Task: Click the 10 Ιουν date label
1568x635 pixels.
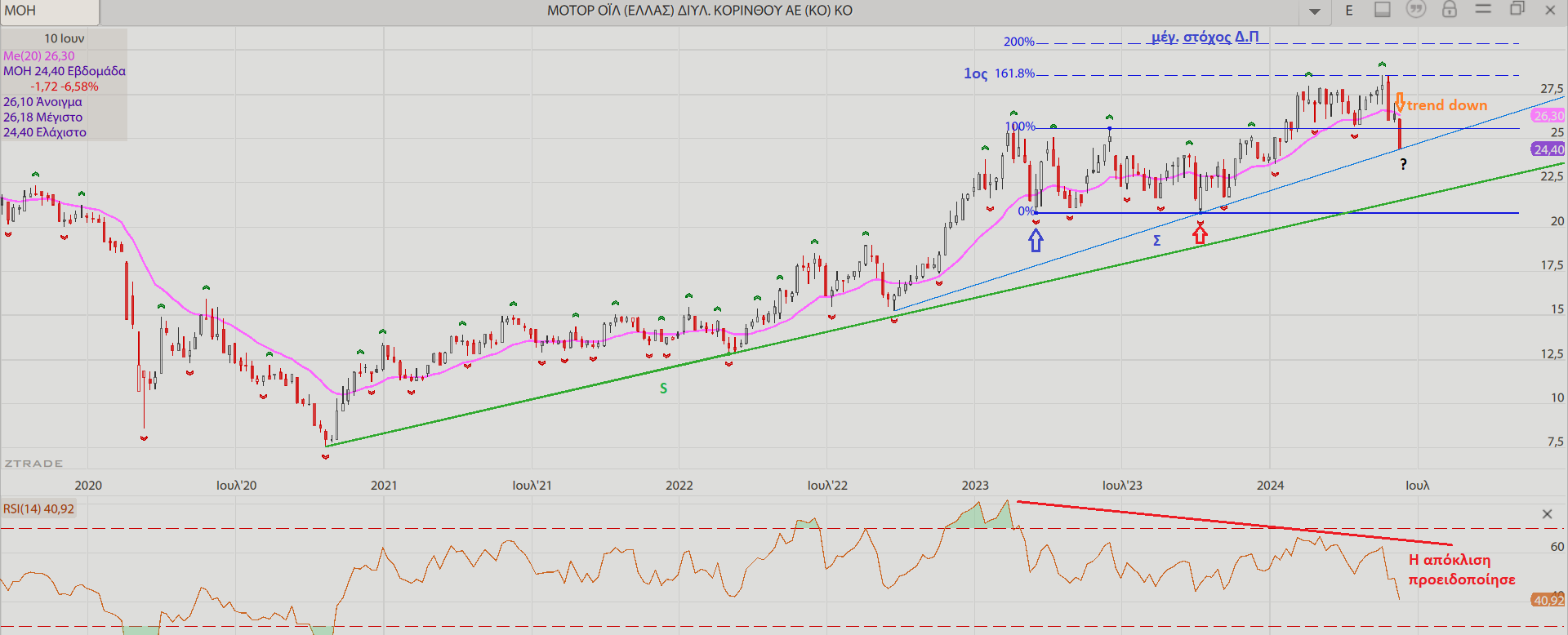Action: (x=65, y=38)
